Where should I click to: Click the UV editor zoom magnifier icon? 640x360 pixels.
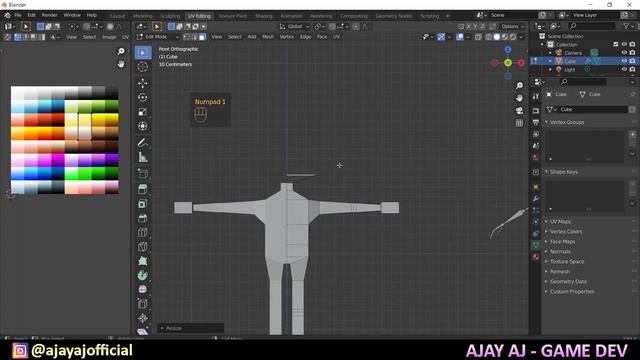pyautogui.click(x=121, y=51)
